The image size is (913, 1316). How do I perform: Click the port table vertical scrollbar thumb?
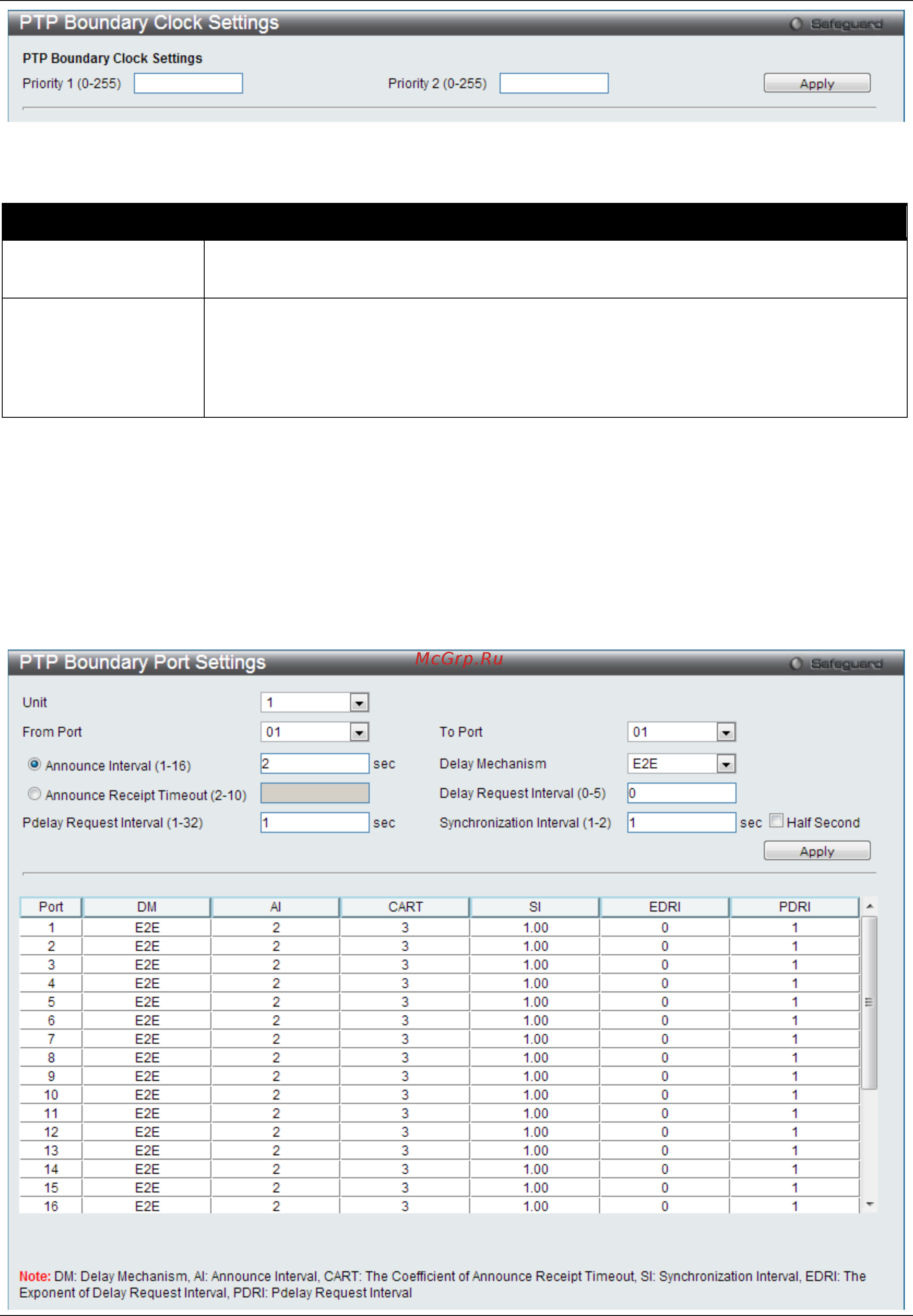pyautogui.click(x=869, y=1003)
